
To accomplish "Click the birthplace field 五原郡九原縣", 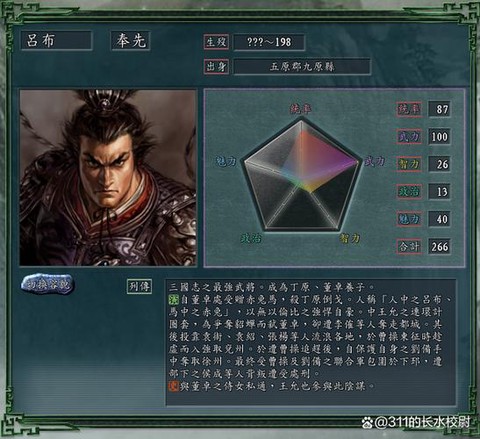I will [x=302, y=67].
